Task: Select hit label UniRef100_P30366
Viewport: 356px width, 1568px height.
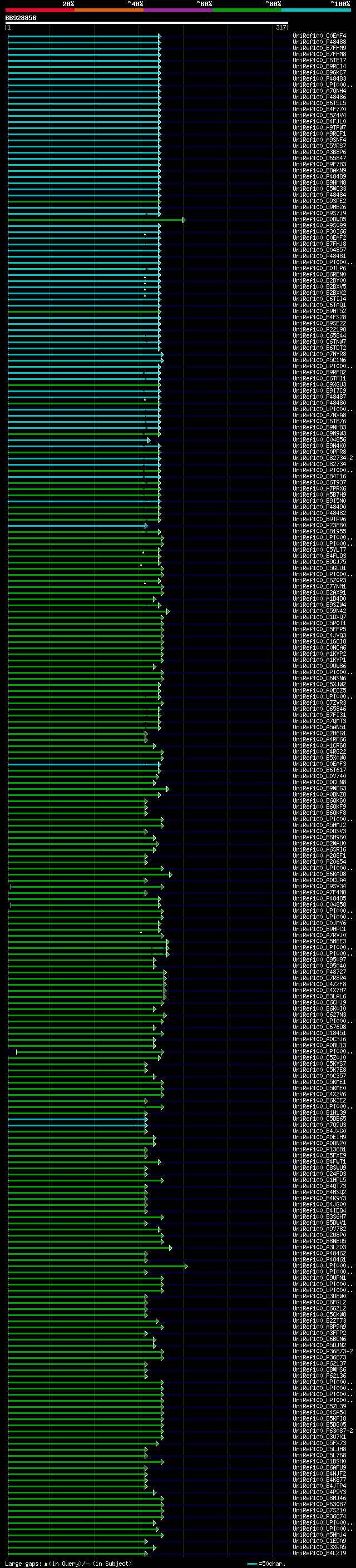Action: [319, 232]
